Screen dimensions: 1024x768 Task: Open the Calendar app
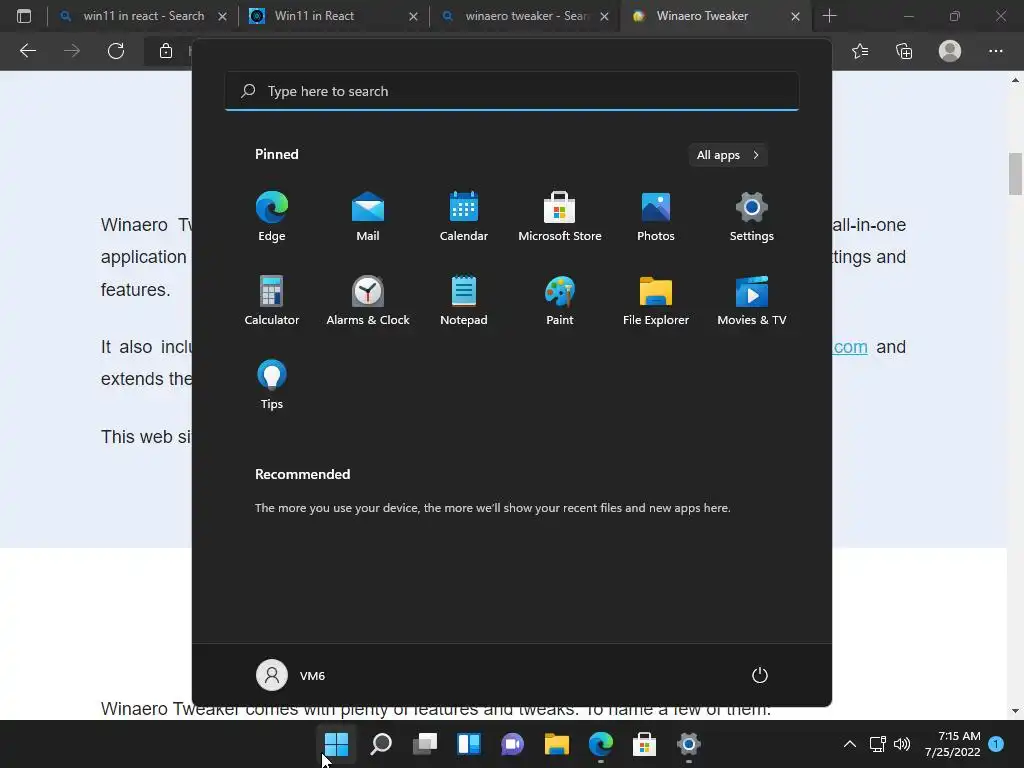464,216
